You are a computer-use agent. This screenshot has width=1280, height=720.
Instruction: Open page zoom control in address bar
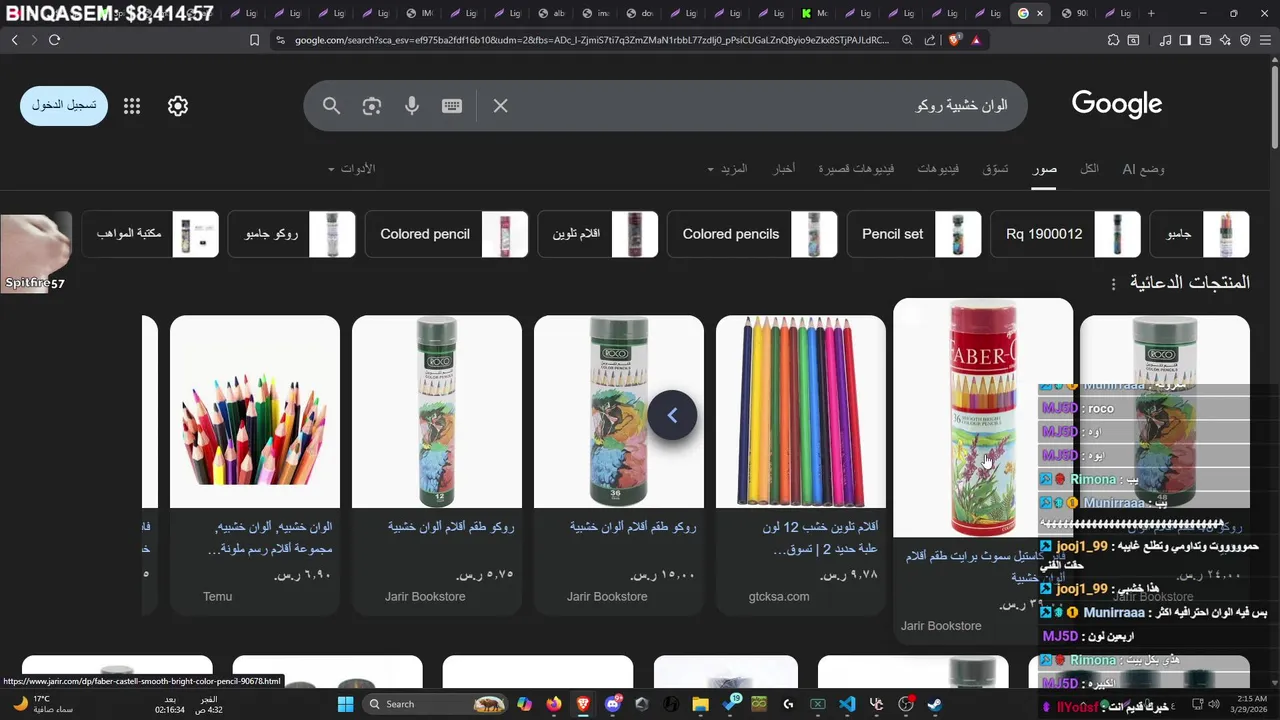pos(907,40)
